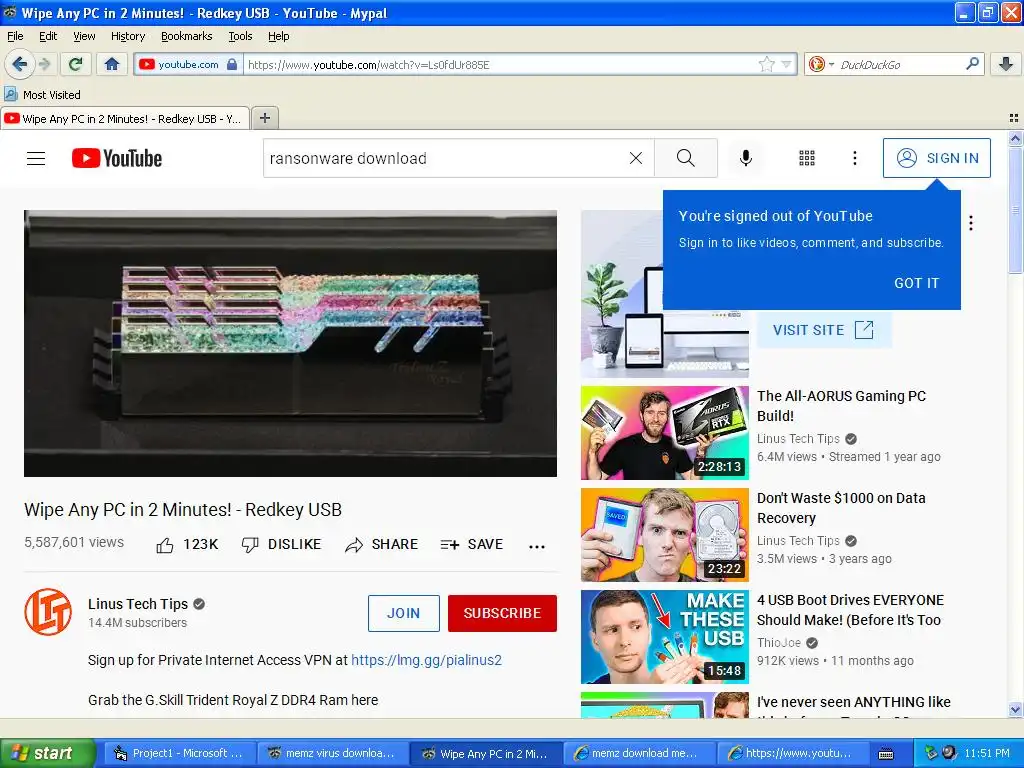Open the Tools menu
The image size is (1024, 768).
240,36
